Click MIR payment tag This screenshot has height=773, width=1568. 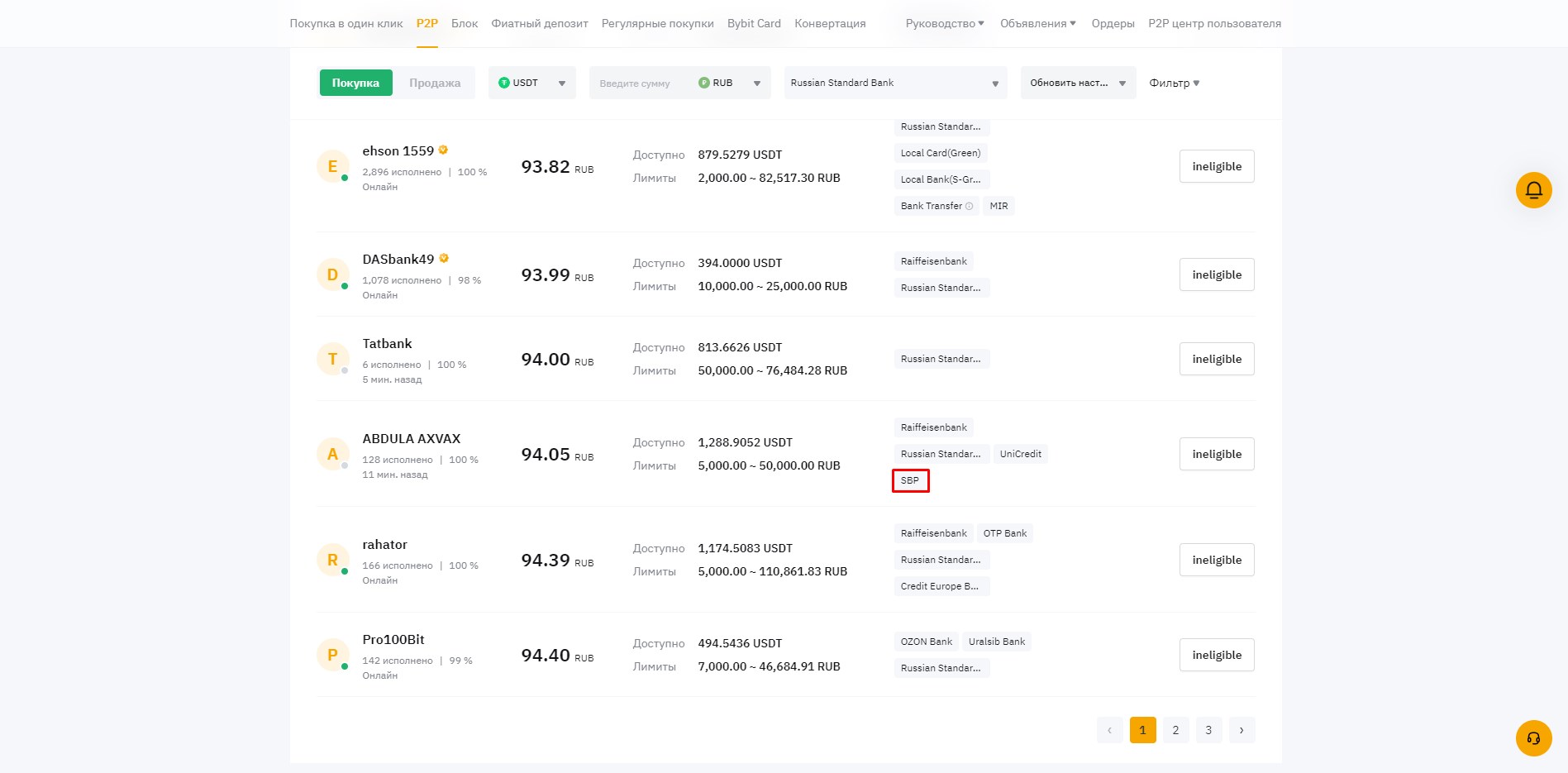[998, 206]
